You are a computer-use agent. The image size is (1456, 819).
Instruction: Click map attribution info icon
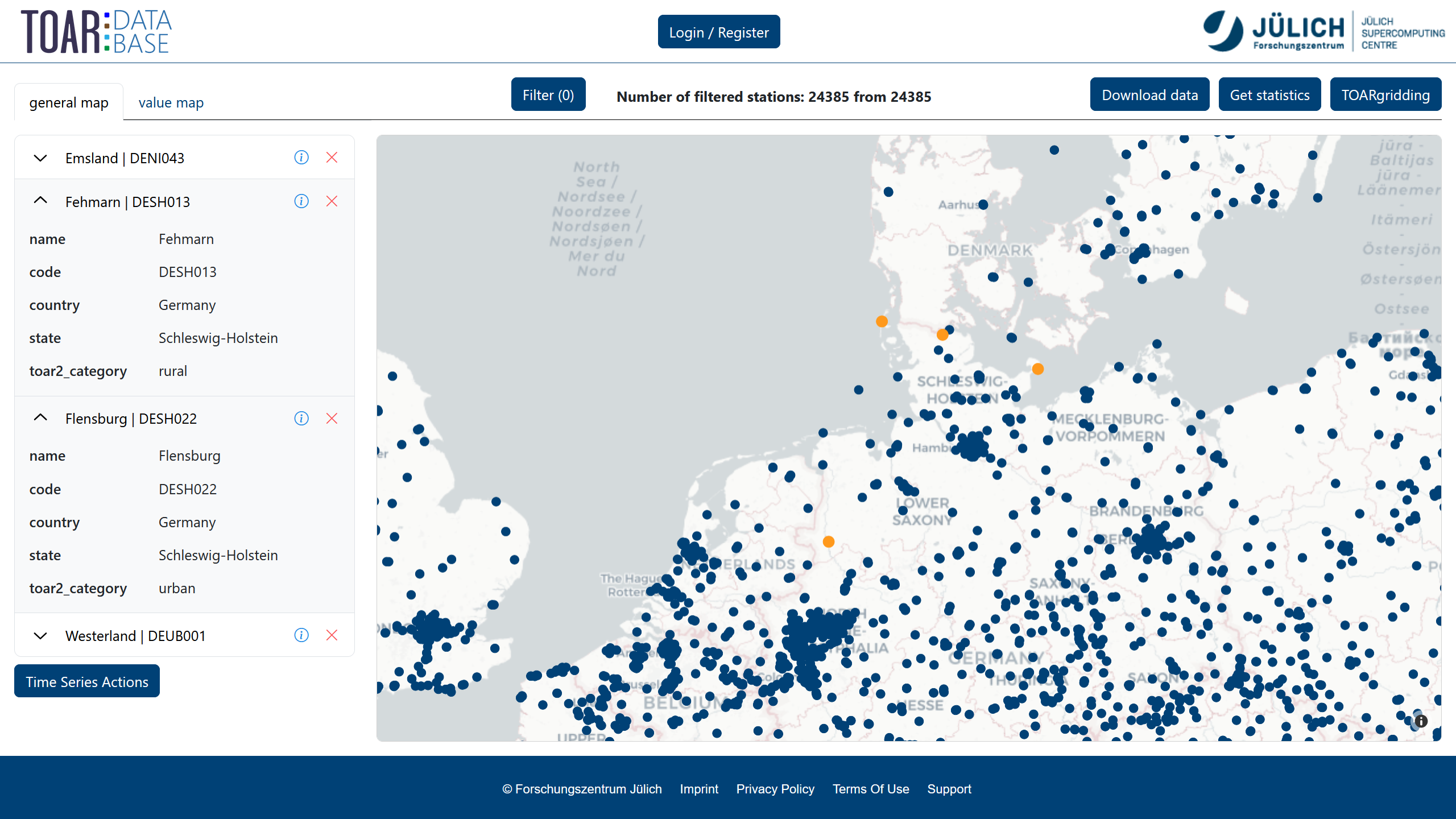[x=1421, y=721]
